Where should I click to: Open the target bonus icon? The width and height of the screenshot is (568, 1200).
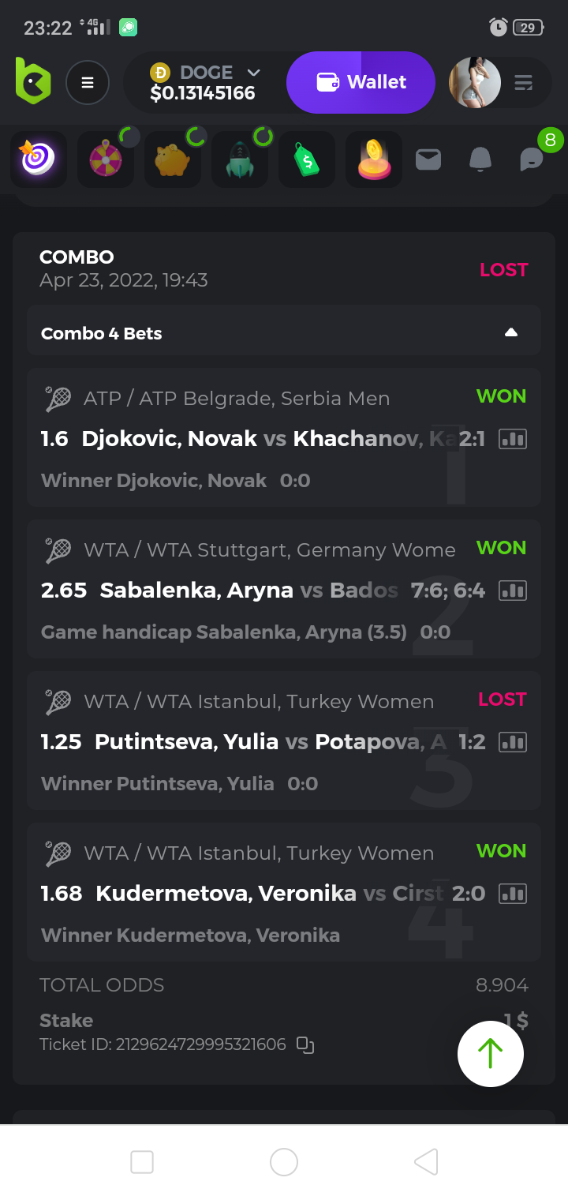point(39,159)
